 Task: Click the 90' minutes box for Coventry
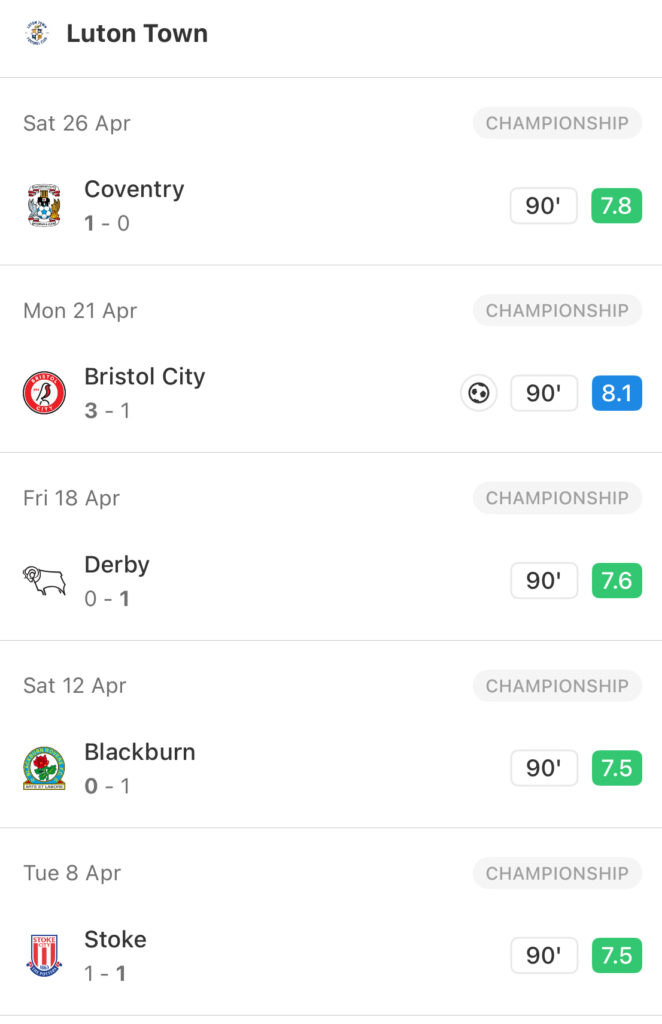[543, 206]
